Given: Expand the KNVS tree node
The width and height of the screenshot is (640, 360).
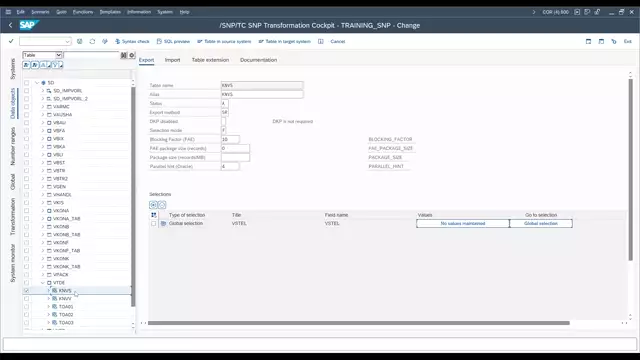Looking at the screenshot, I should 49,291.
